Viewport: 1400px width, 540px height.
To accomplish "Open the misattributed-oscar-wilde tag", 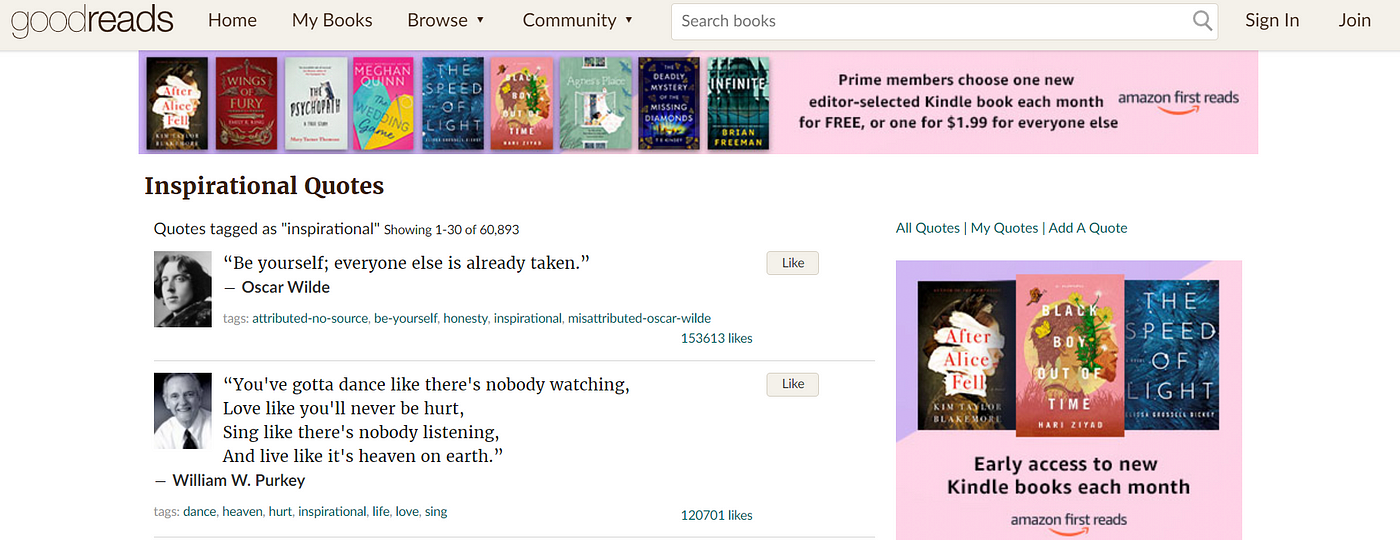I will [x=639, y=318].
